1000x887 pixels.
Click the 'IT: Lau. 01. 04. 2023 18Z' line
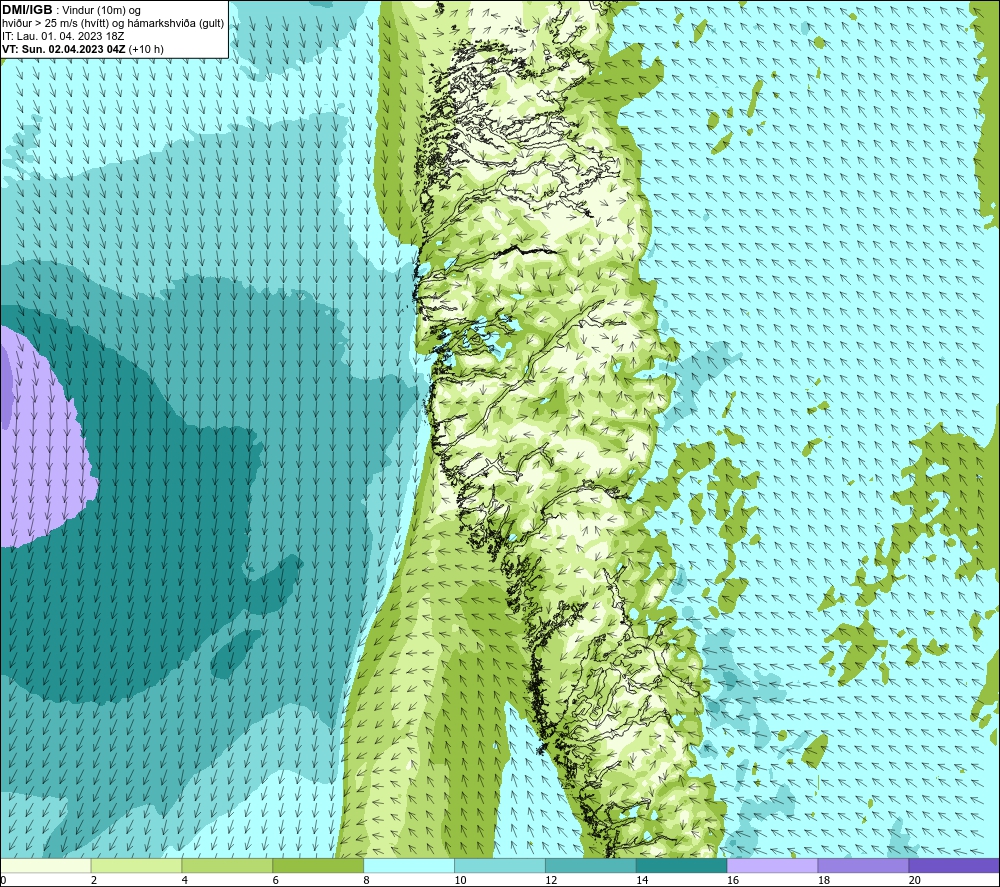pyautogui.click(x=63, y=36)
